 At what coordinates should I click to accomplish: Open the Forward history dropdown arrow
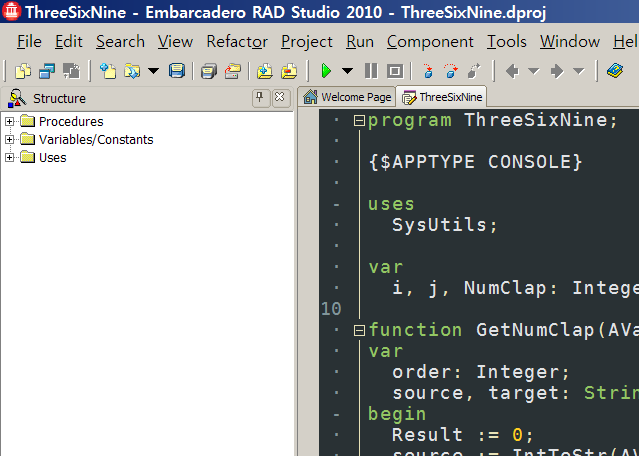click(579, 72)
